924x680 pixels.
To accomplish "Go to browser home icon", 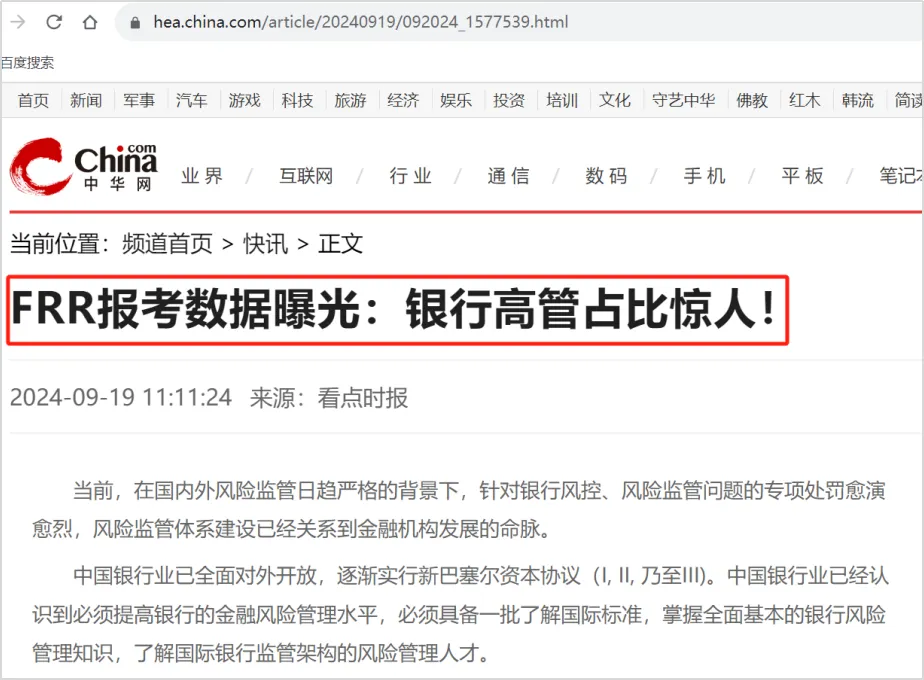I will coord(90,22).
